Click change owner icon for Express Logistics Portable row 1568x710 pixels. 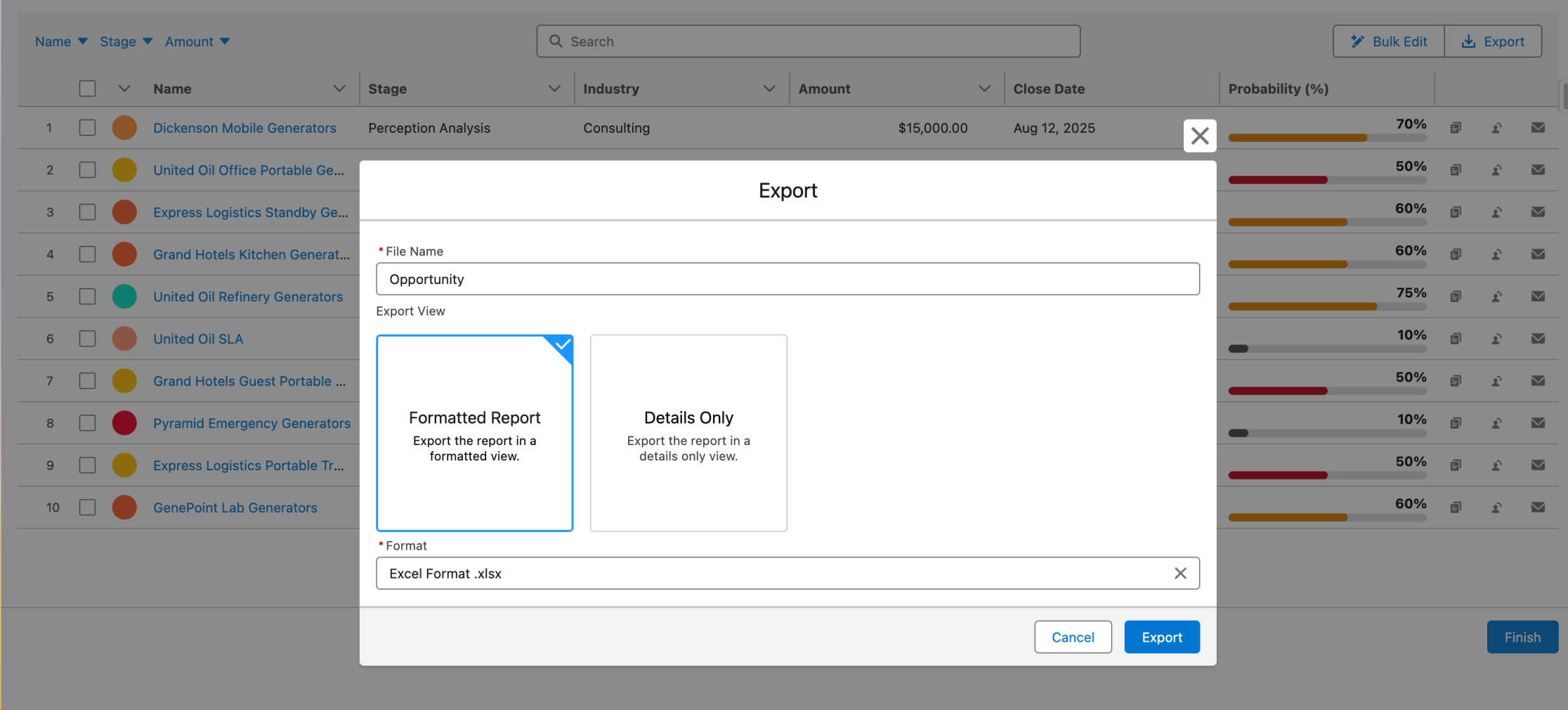(1497, 465)
